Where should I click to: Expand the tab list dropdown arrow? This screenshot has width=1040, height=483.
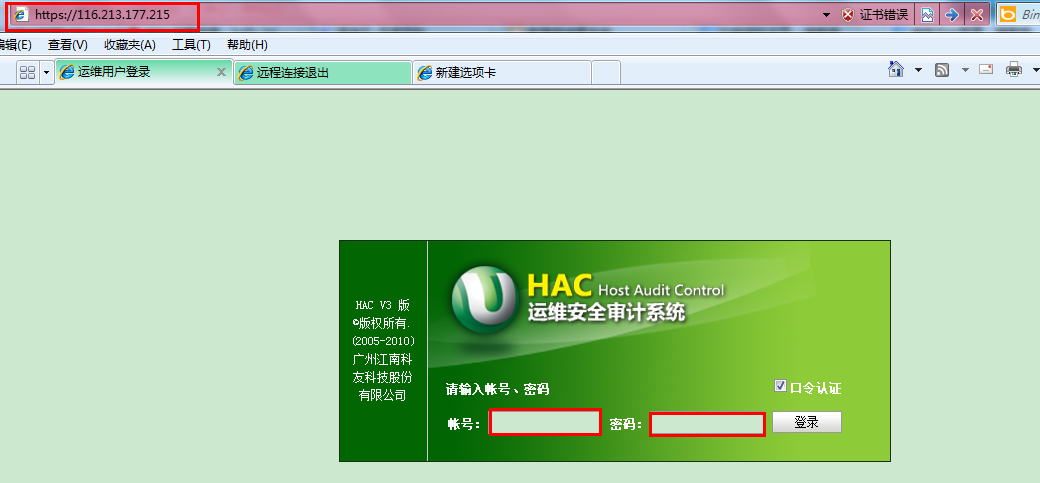point(46,72)
